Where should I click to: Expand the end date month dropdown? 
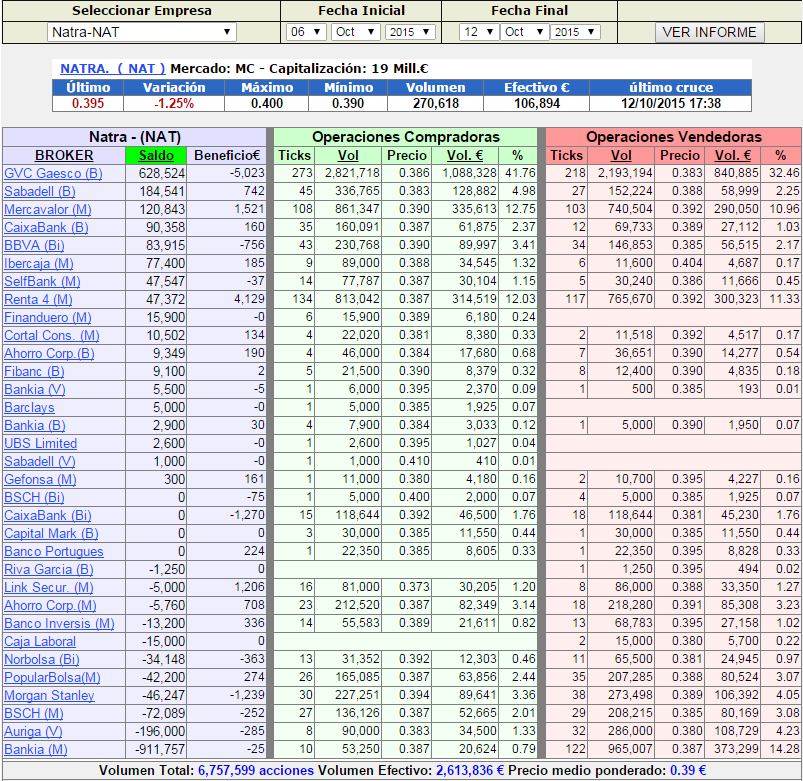(523, 32)
